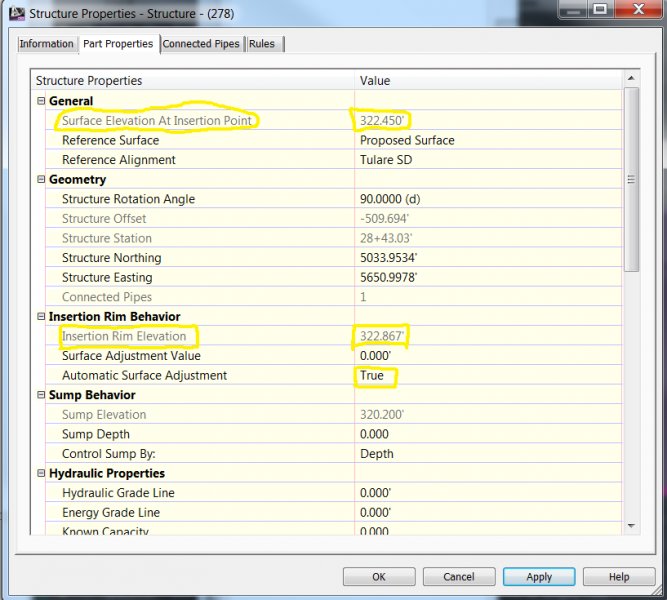This screenshot has width=667, height=600.
Task: Click the vertical scrollbar thumb
Action: point(631,179)
